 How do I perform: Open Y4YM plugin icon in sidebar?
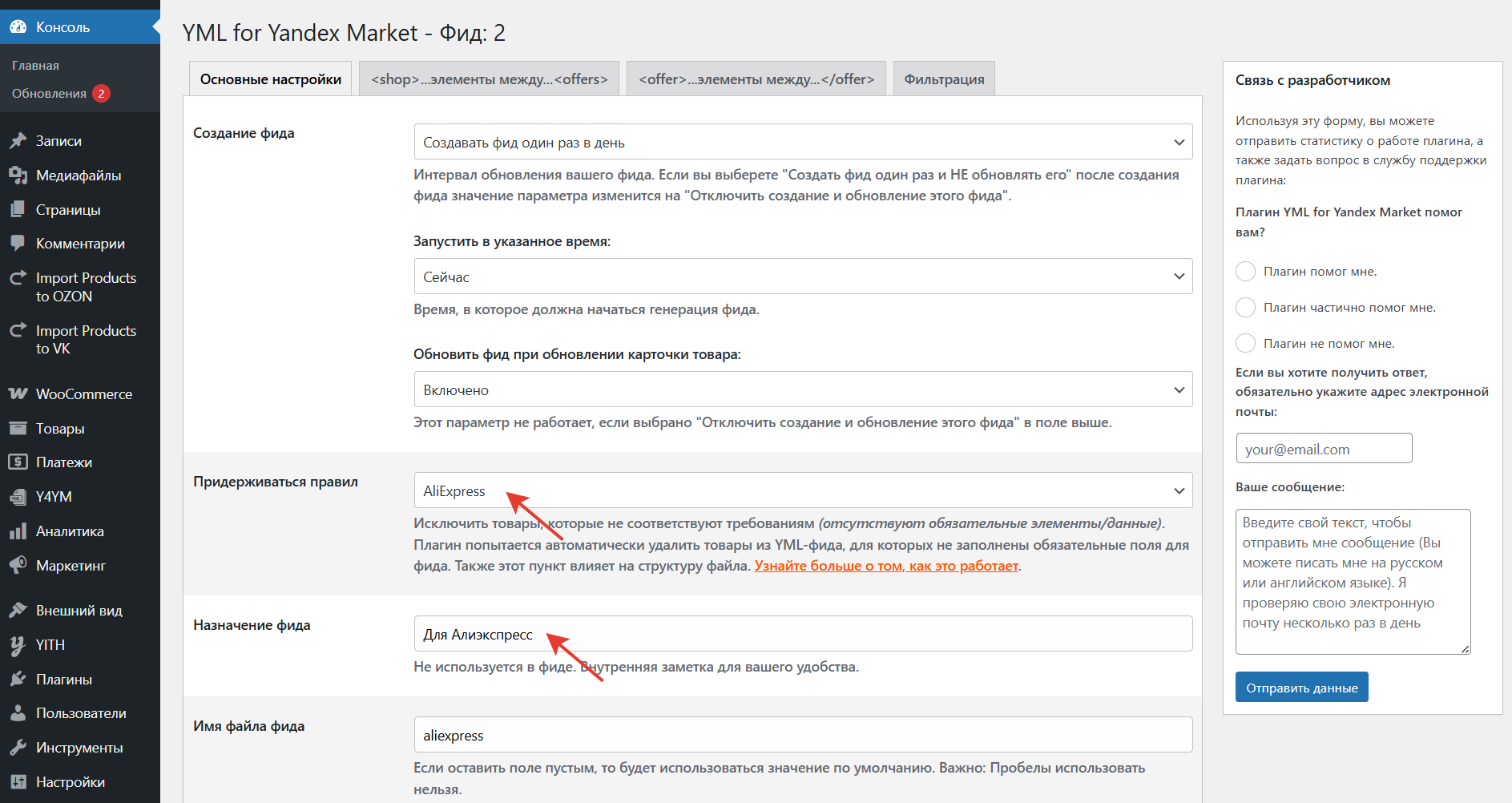coord(18,497)
